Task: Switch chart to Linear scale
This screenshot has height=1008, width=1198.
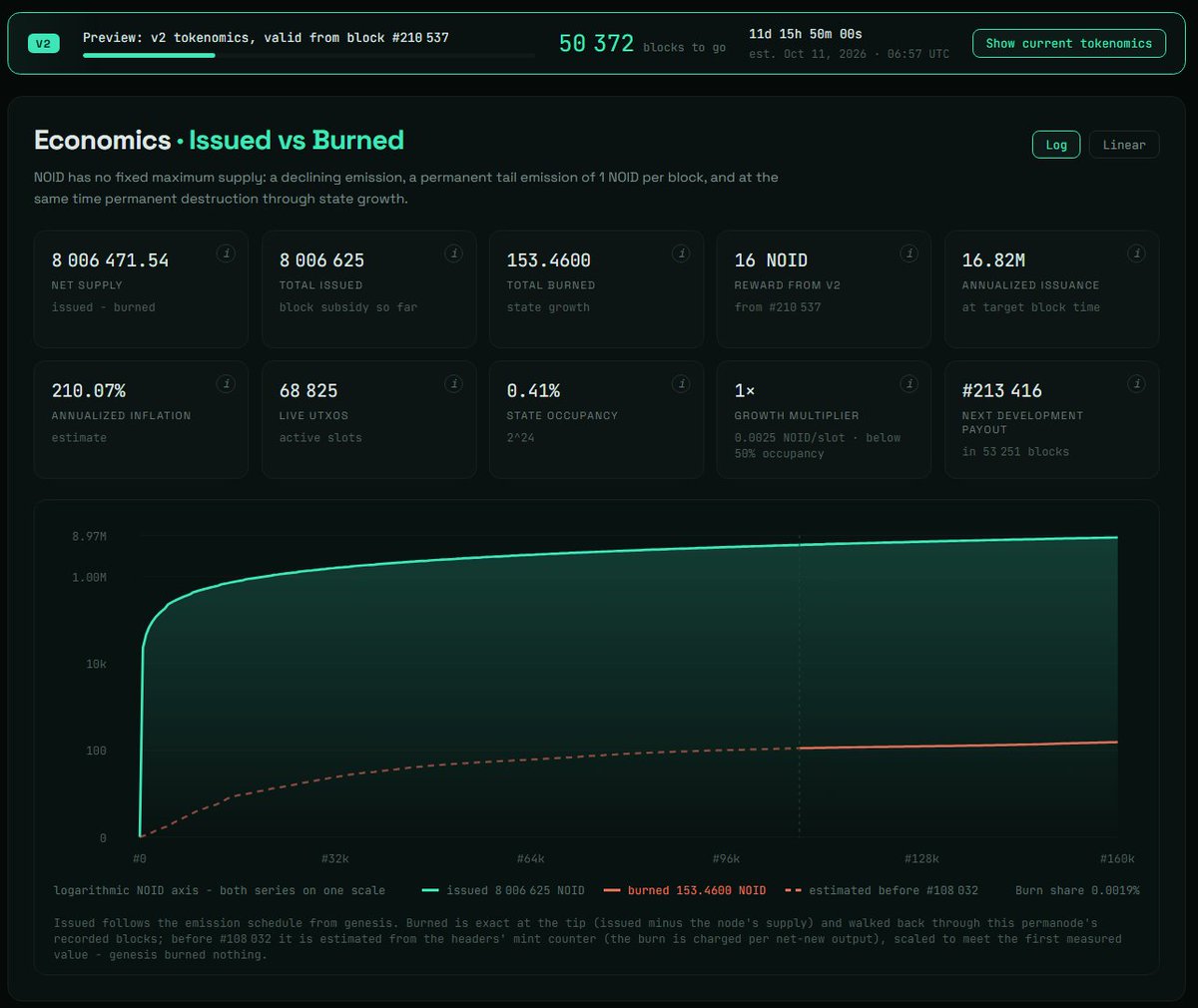Action: (x=1124, y=145)
